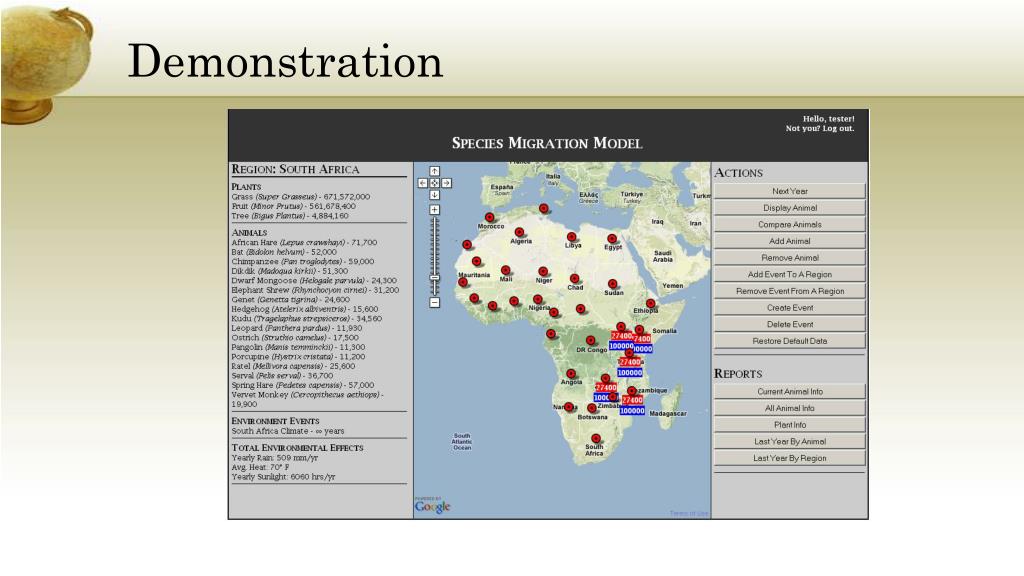
Task: Click the Grass (Super Grasseus) plant entry
Action: 300,197
